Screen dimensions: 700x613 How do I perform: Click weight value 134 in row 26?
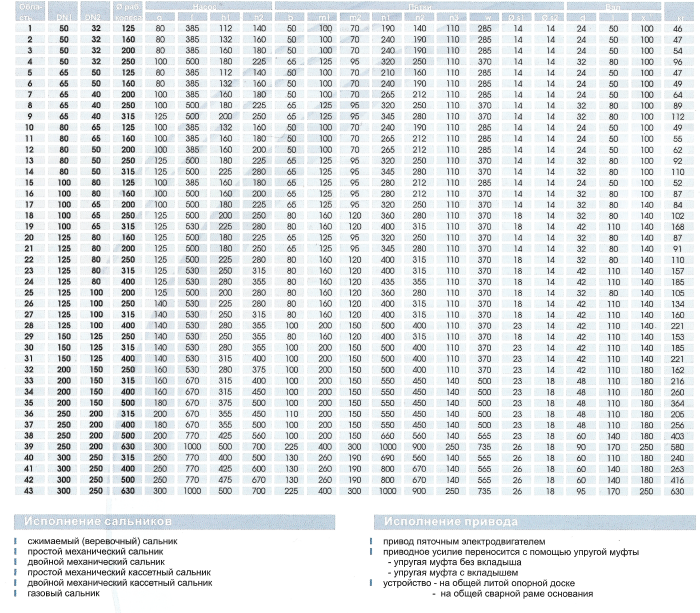tap(678, 304)
